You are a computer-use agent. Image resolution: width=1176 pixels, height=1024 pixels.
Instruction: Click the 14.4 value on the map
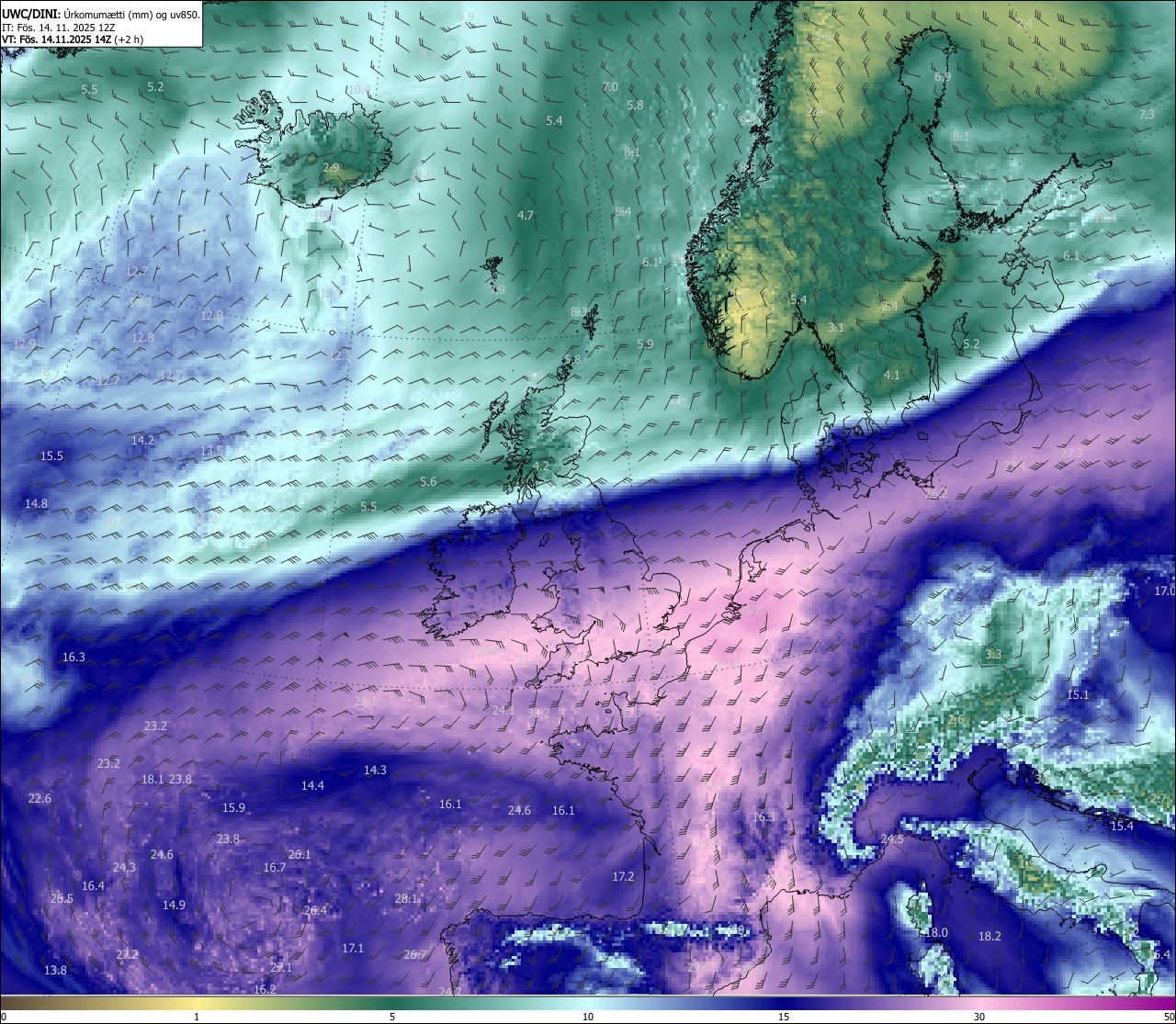pyautogui.click(x=312, y=786)
